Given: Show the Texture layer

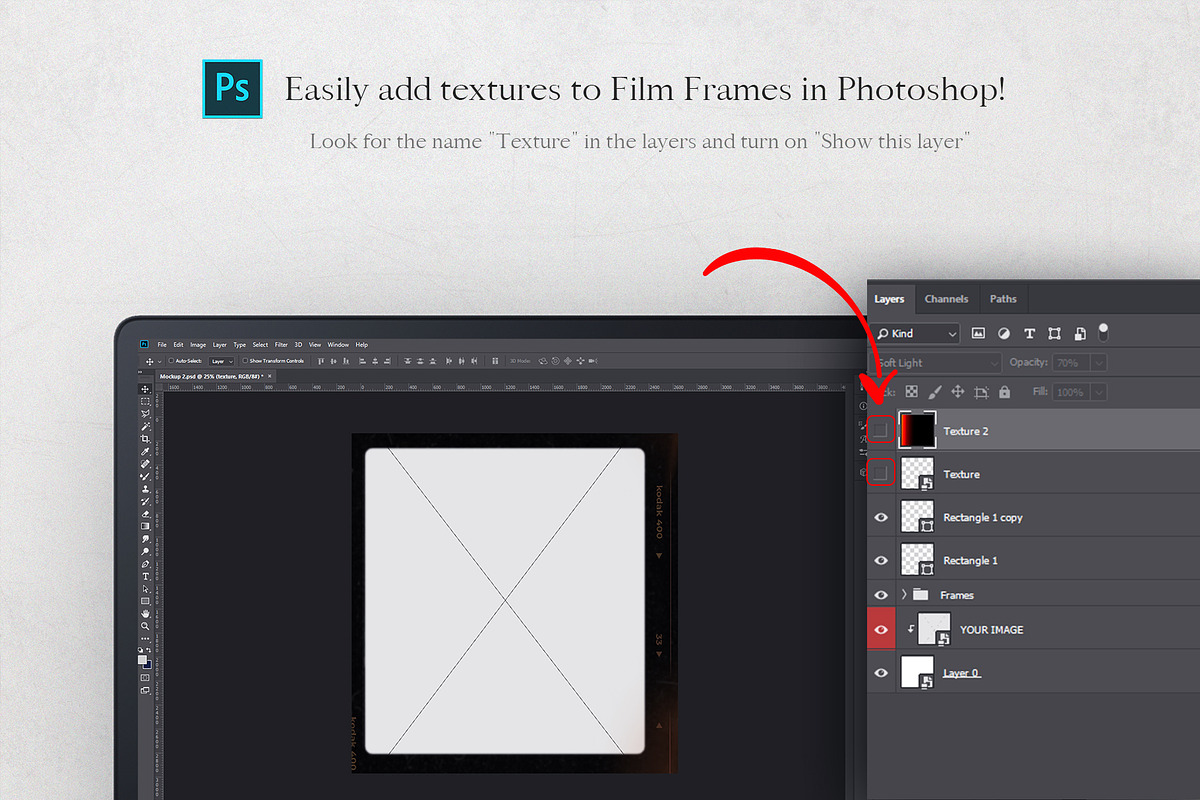Looking at the screenshot, I should click(880, 473).
